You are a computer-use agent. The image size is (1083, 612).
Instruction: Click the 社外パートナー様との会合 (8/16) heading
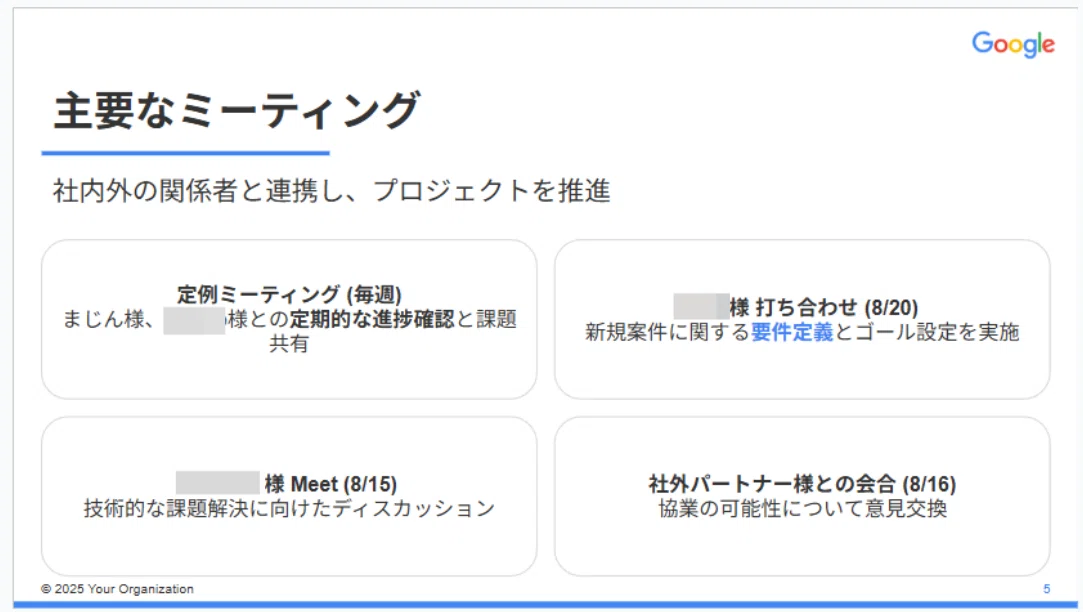click(802, 484)
